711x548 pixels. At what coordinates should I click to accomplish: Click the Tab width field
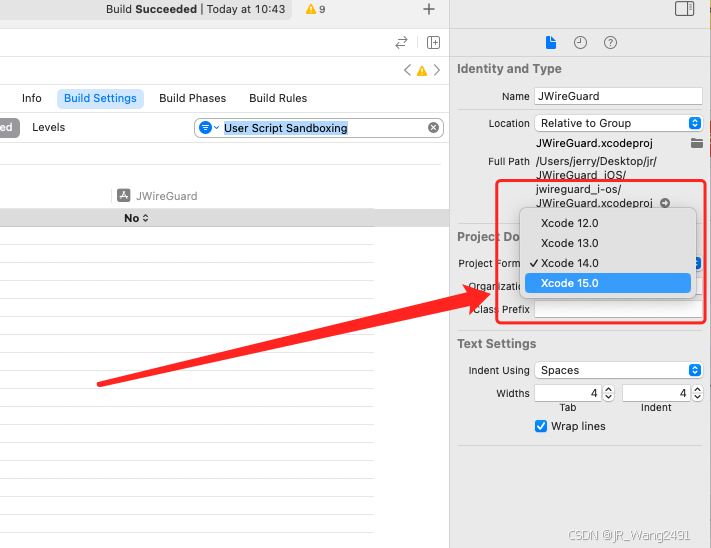coord(568,393)
